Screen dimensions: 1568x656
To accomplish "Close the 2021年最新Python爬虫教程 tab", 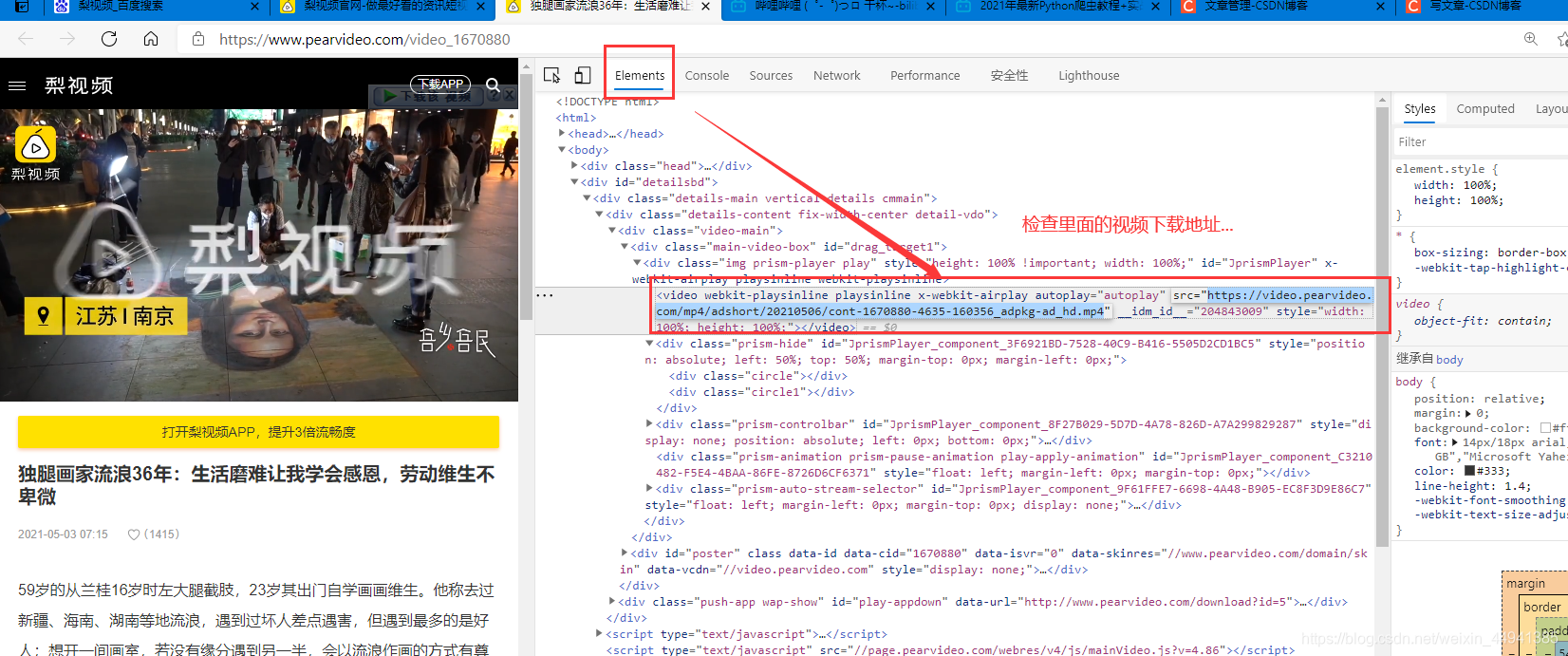I will [1156, 7].
